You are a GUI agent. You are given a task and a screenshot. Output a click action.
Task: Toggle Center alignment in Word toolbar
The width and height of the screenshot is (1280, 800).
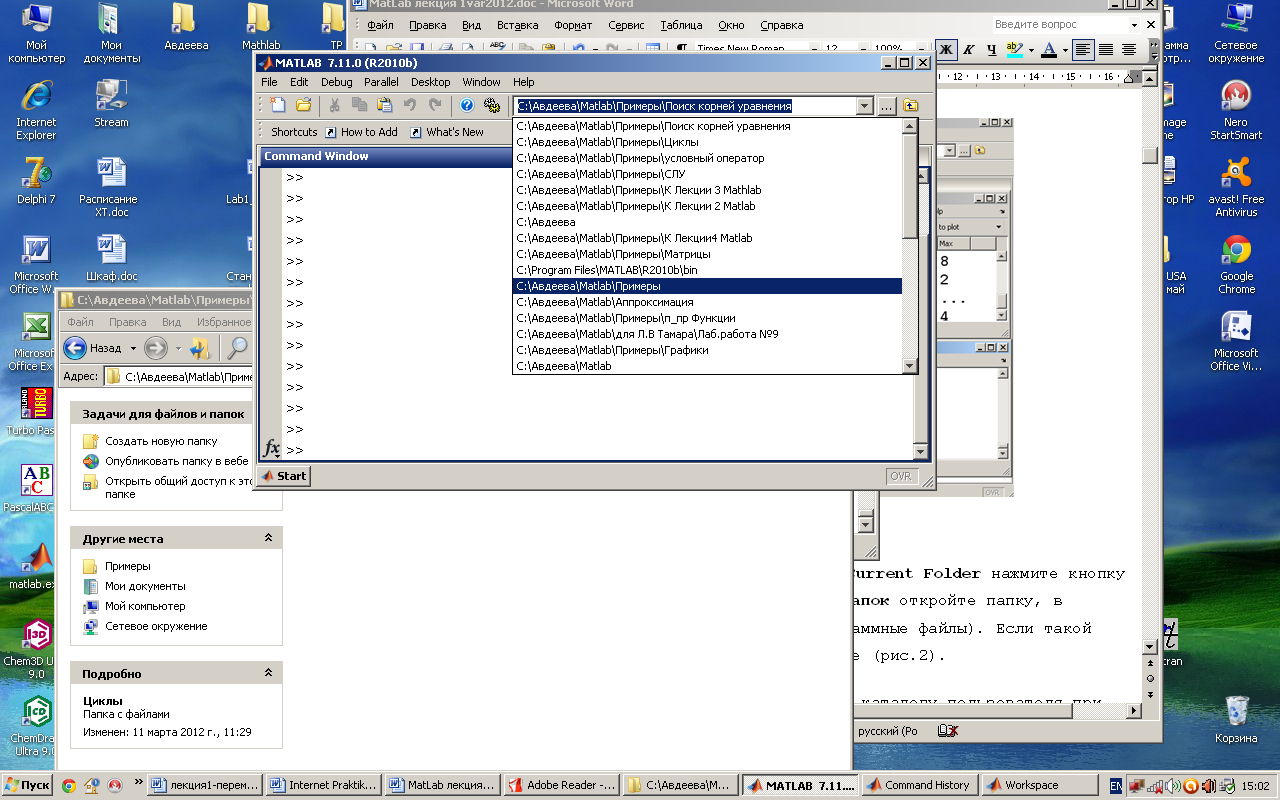point(1106,49)
